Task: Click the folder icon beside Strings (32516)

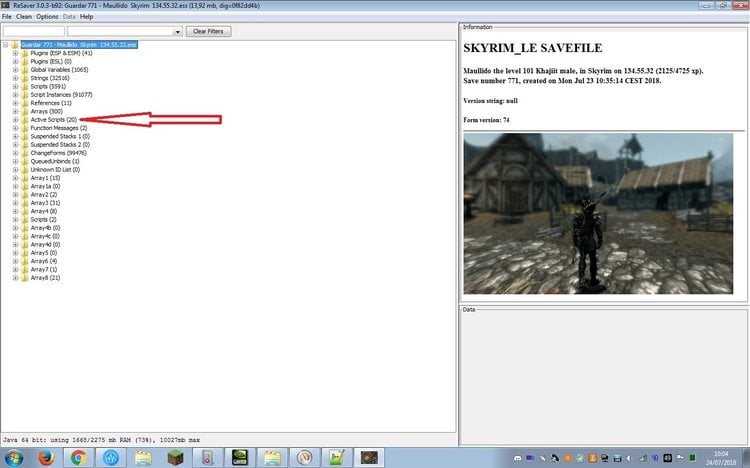Action: tap(24, 78)
